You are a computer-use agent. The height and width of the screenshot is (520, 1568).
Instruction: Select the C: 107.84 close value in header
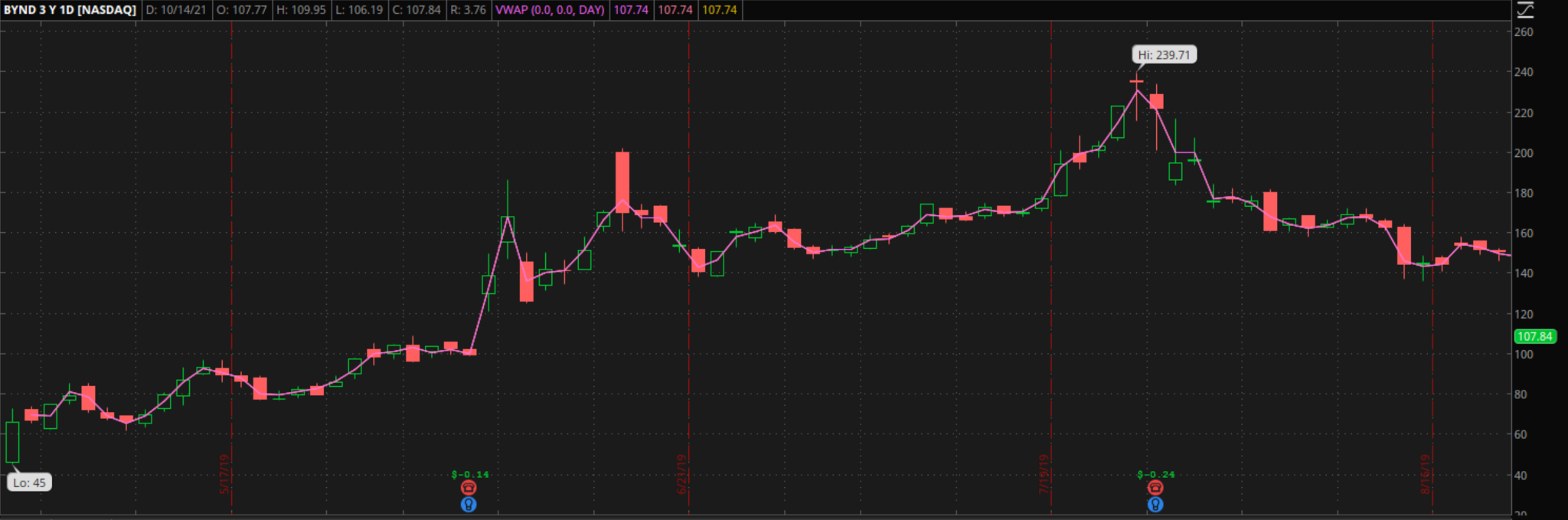(416, 10)
